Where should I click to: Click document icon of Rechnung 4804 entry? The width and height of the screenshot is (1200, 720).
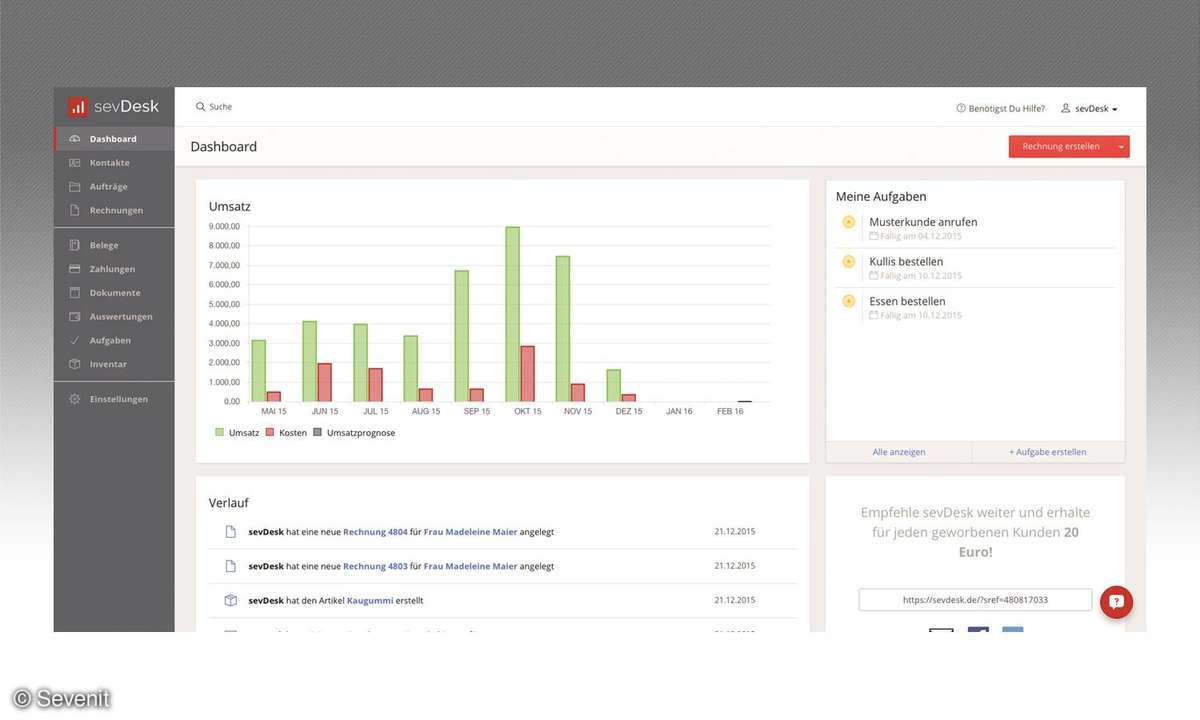[231, 532]
